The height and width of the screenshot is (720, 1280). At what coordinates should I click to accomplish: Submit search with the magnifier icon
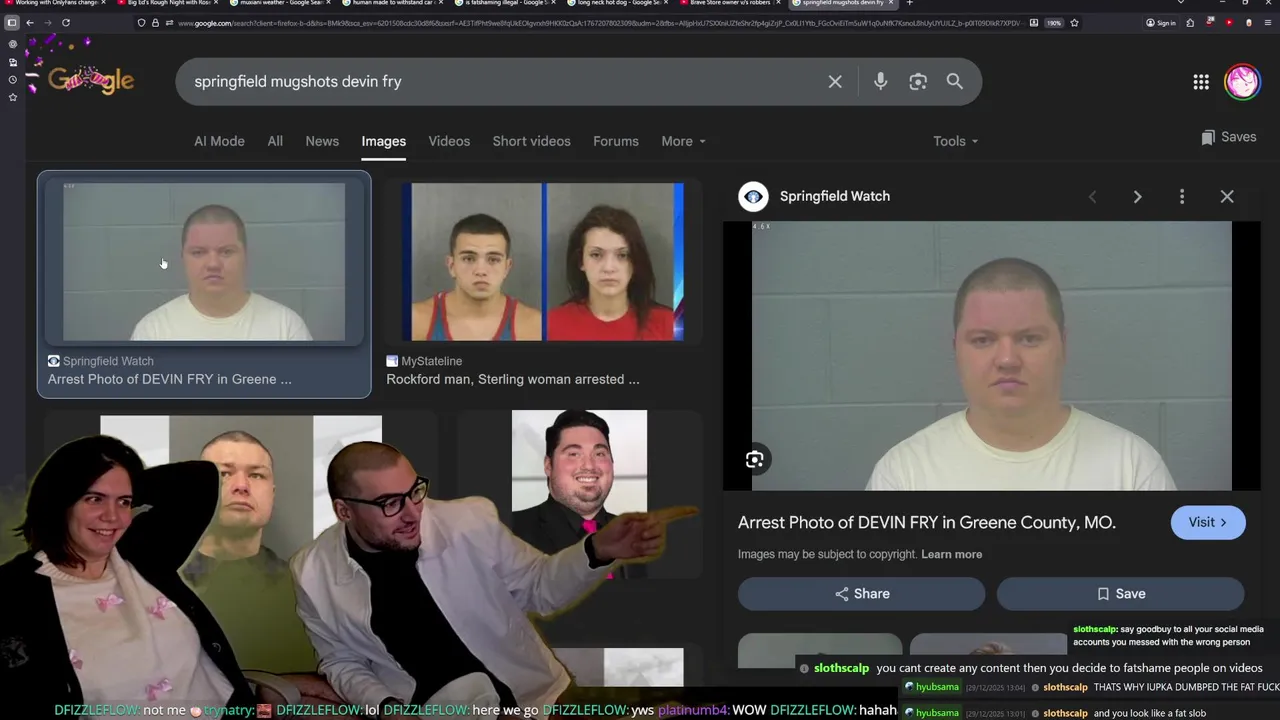(x=955, y=82)
